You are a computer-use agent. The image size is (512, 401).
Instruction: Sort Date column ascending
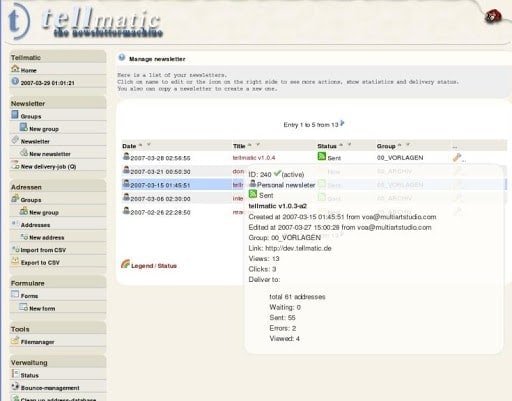(141, 145)
